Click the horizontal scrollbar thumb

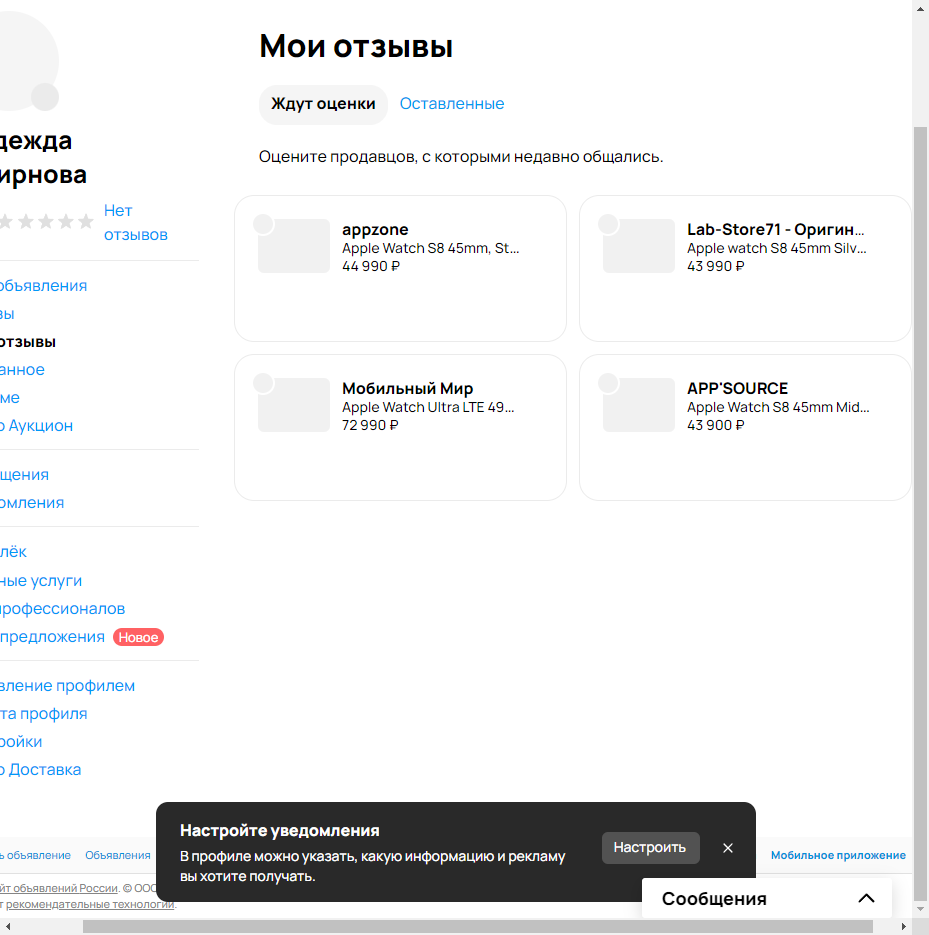[x=478, y=927]
